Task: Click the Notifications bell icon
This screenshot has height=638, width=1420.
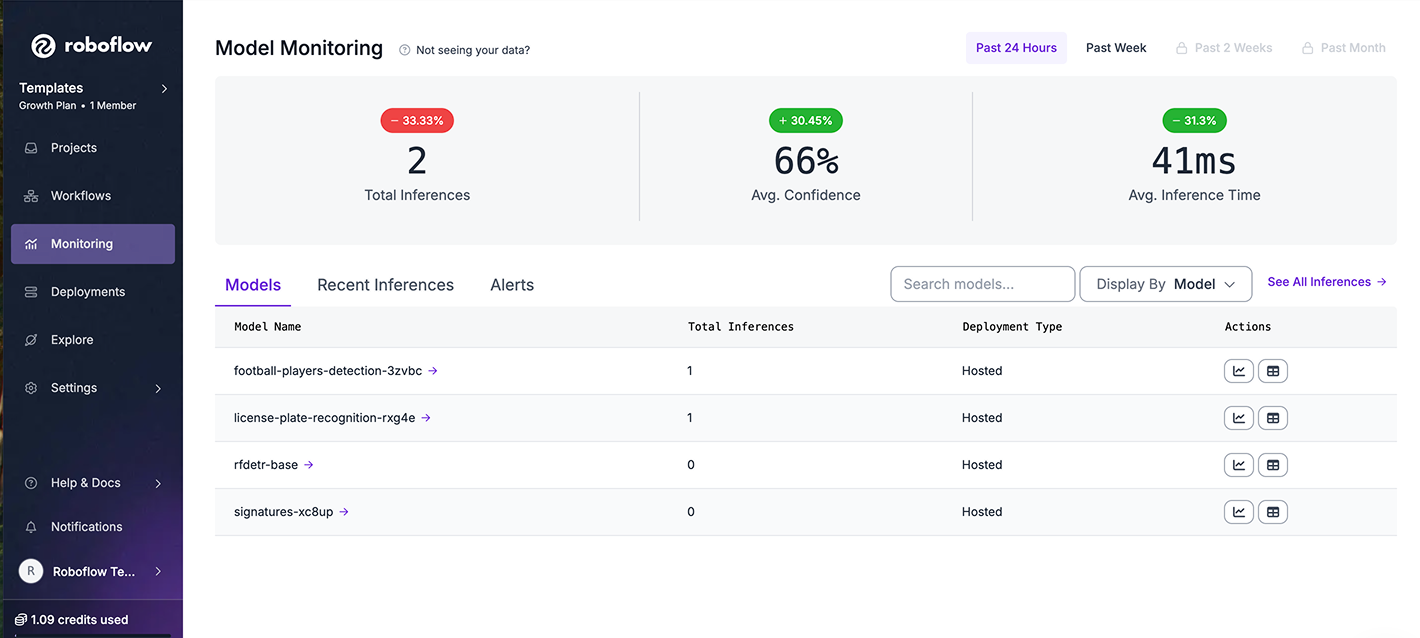Action: pos(31,527)
